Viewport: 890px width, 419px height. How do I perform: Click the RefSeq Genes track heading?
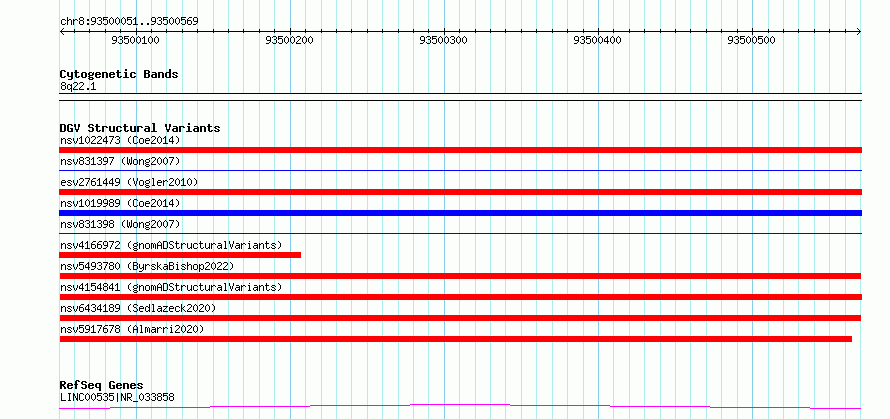(101, 386)
